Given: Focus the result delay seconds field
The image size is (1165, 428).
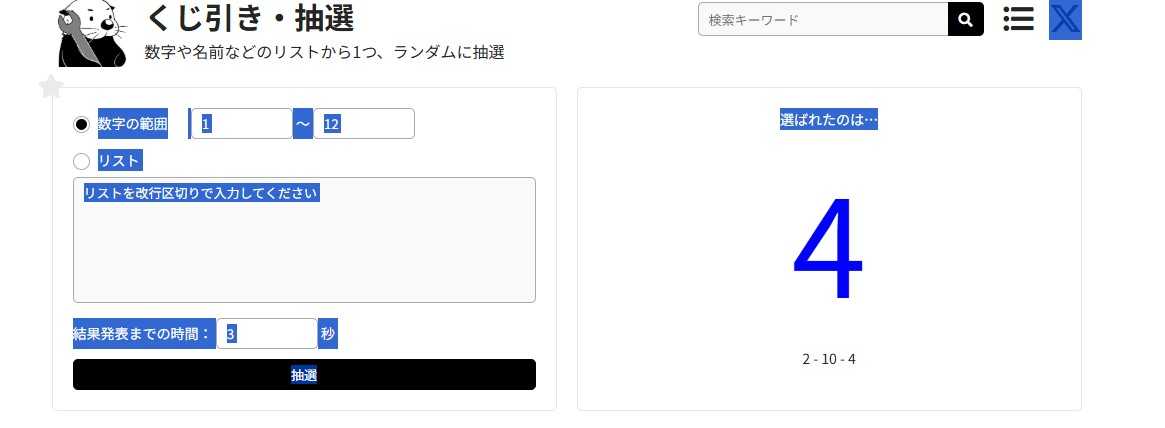Looking at the screenshot, I should pyautogui.click(x=266, y=334).
